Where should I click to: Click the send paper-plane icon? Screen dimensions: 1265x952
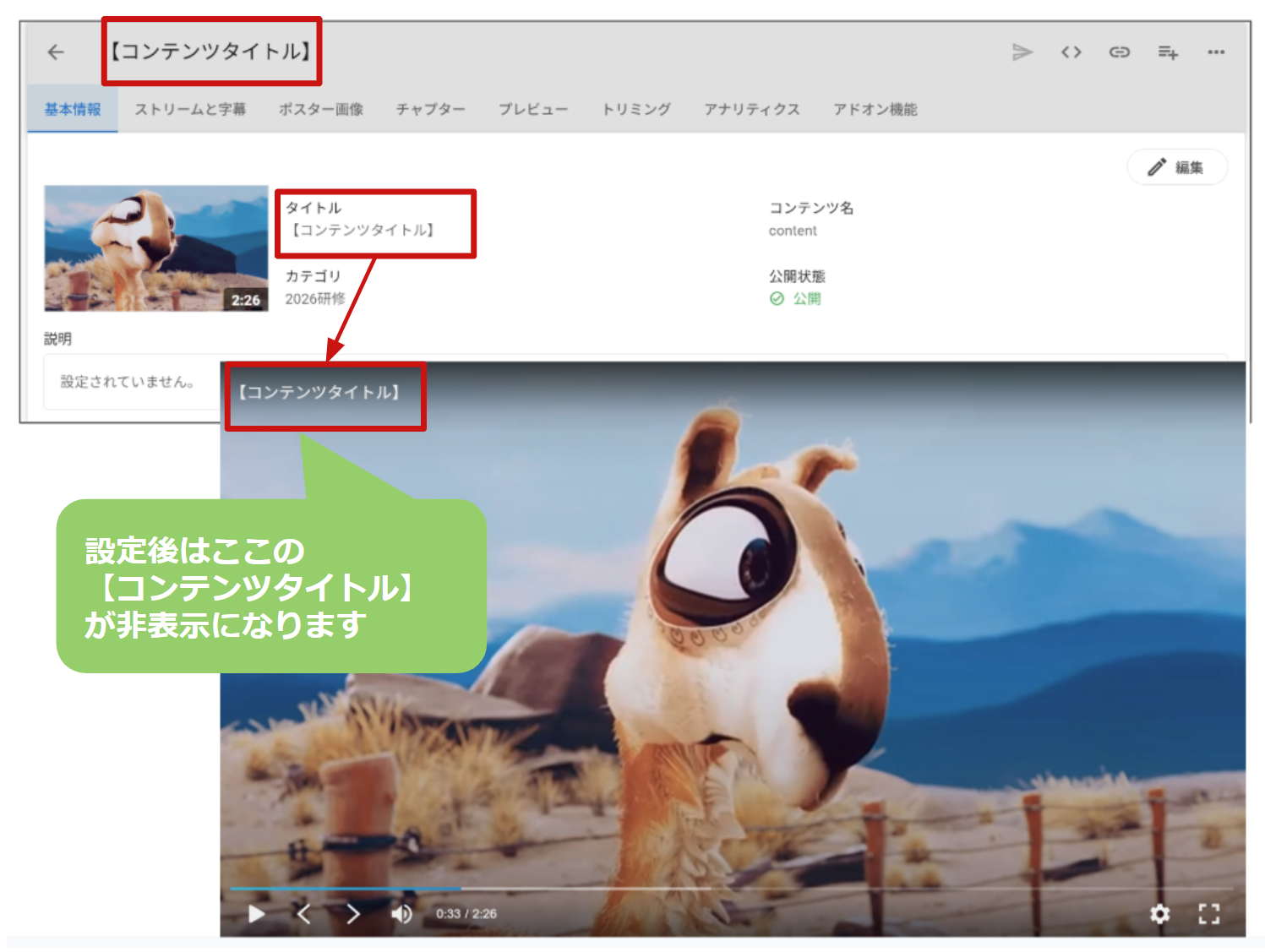point(1022,52)
